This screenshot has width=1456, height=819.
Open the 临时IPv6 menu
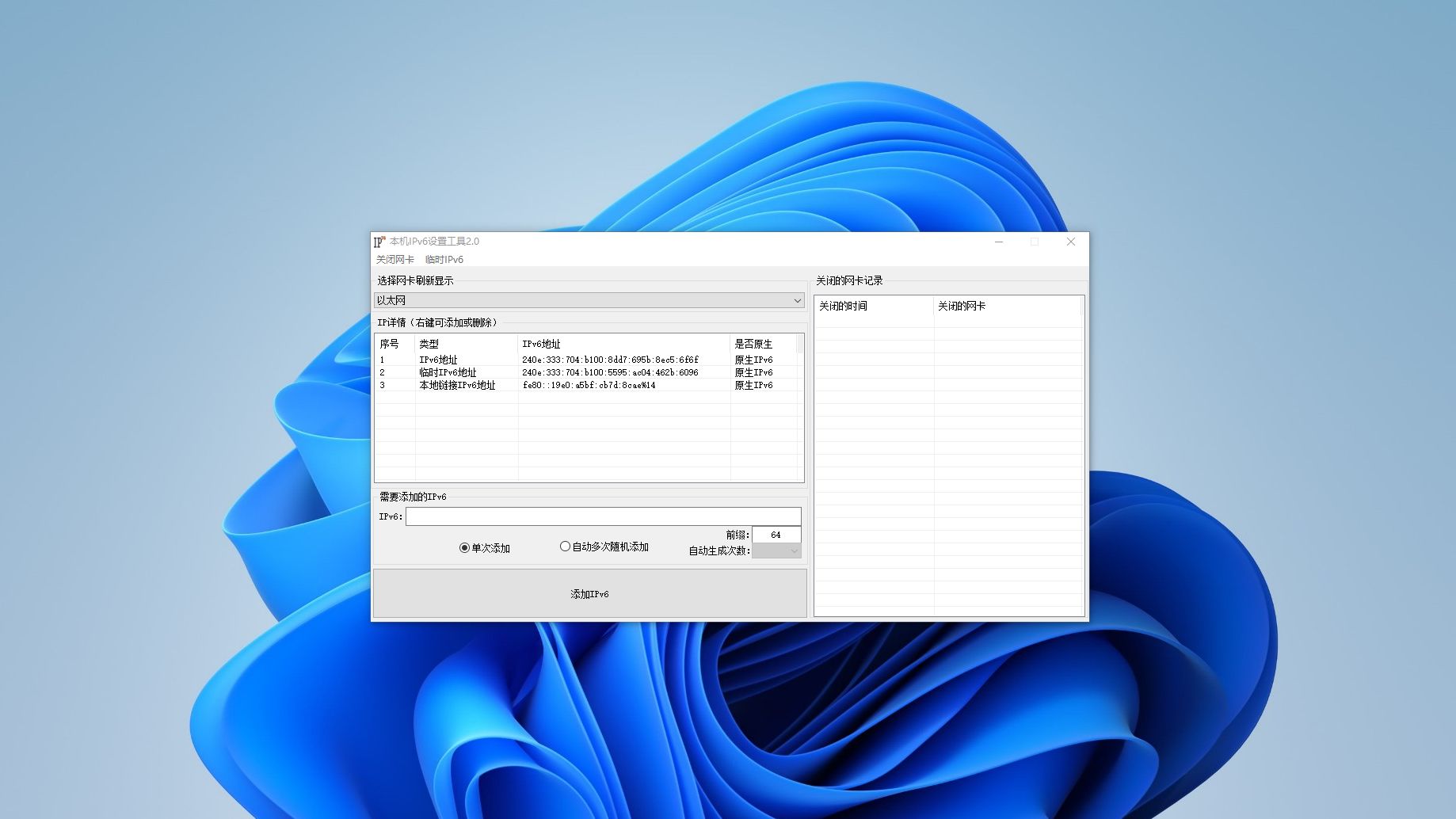[444, 259]
